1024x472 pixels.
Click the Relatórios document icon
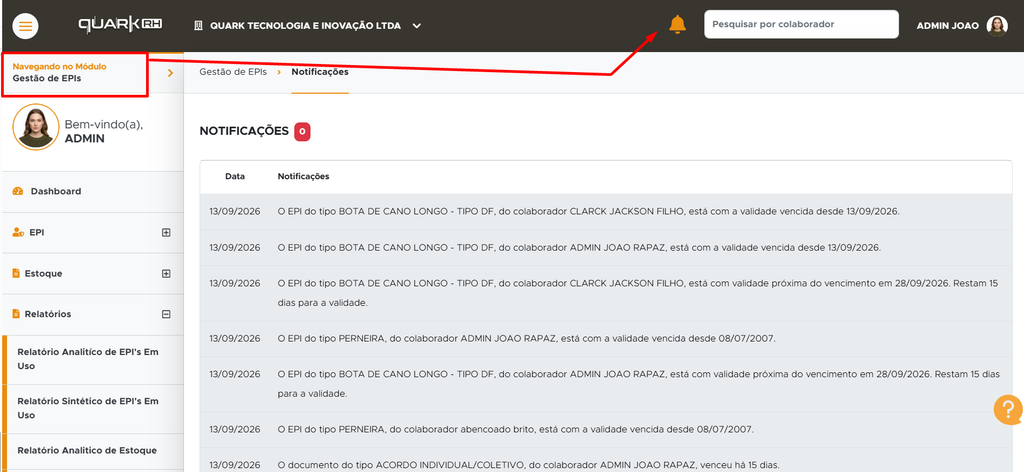(16, 314)
